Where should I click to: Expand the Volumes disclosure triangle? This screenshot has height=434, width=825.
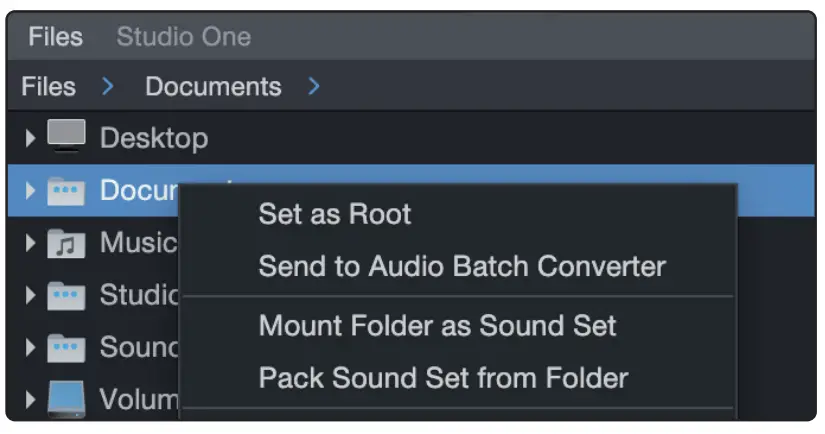[31, 401]
